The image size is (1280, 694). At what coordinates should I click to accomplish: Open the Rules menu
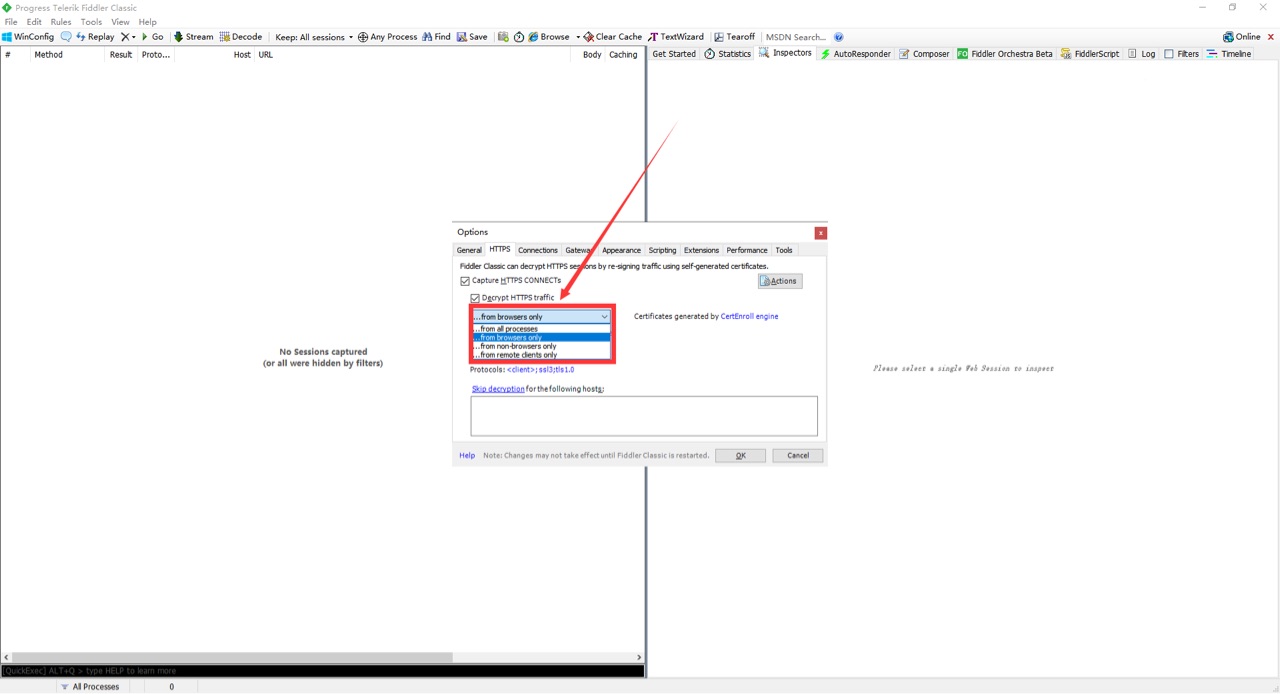point(61,21)
